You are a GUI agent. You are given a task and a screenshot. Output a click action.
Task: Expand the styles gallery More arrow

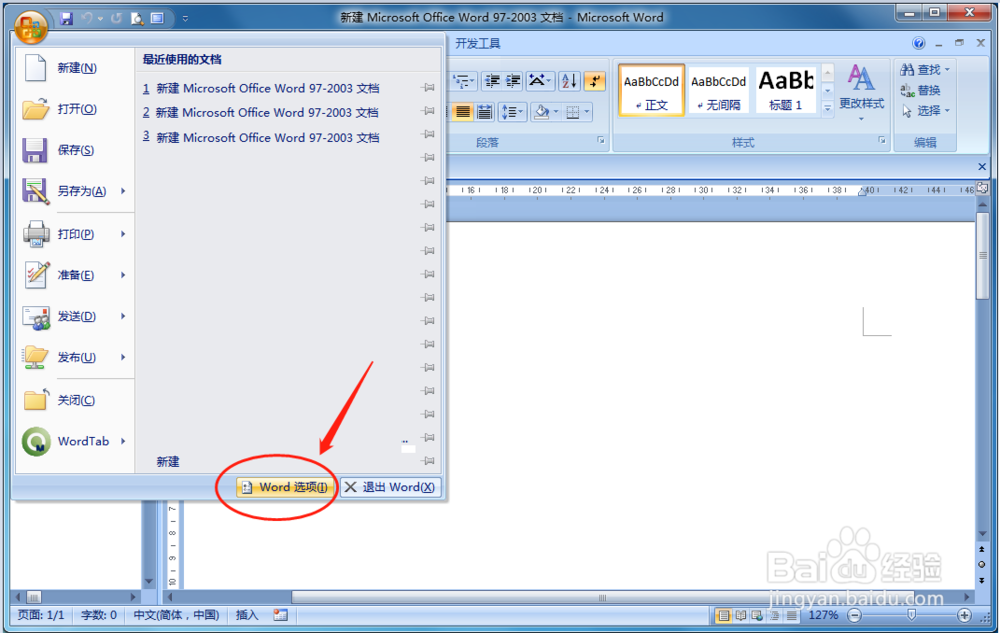click(827, 108)
